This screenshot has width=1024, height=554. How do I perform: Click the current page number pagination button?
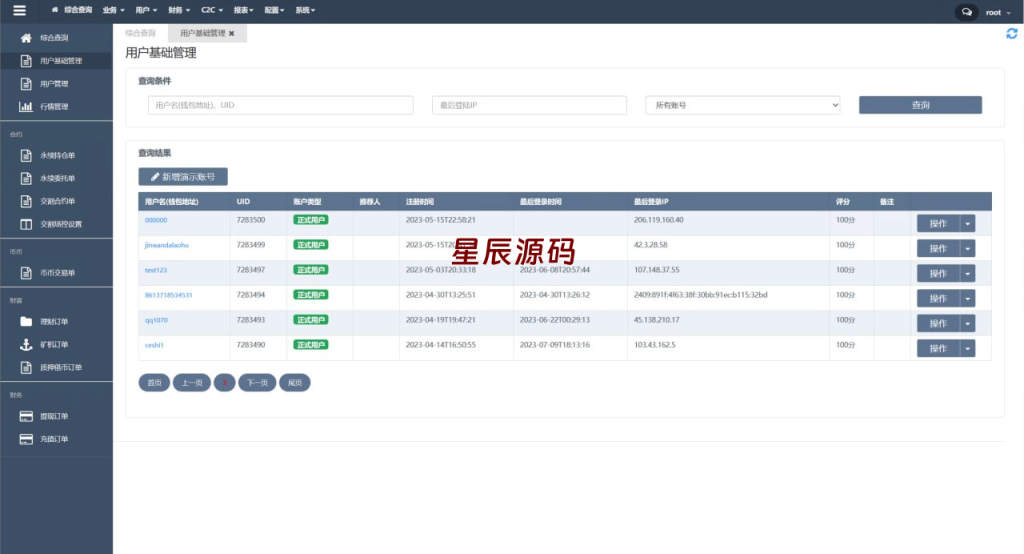pos(225,383)
